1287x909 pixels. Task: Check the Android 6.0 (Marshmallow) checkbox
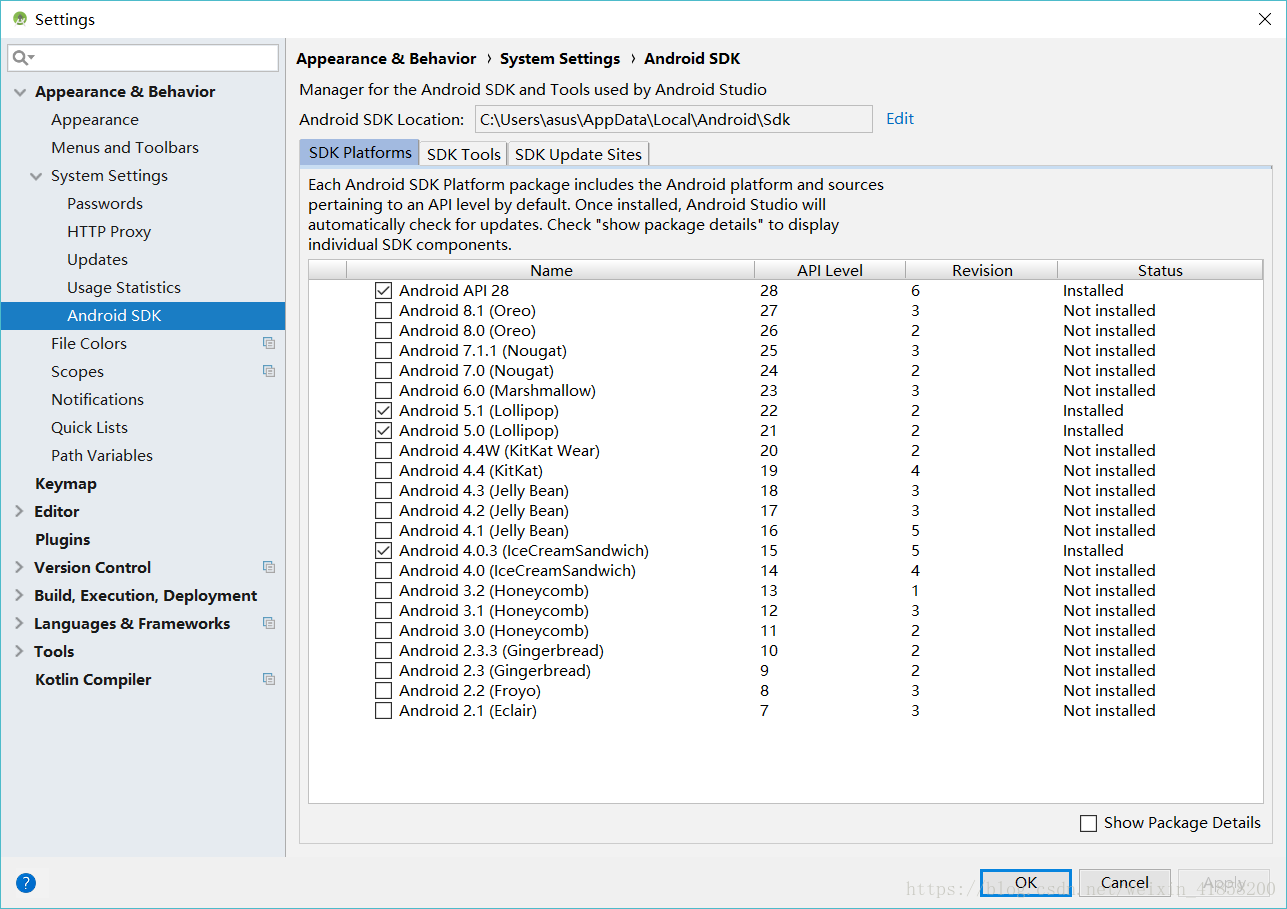(383, 390)
